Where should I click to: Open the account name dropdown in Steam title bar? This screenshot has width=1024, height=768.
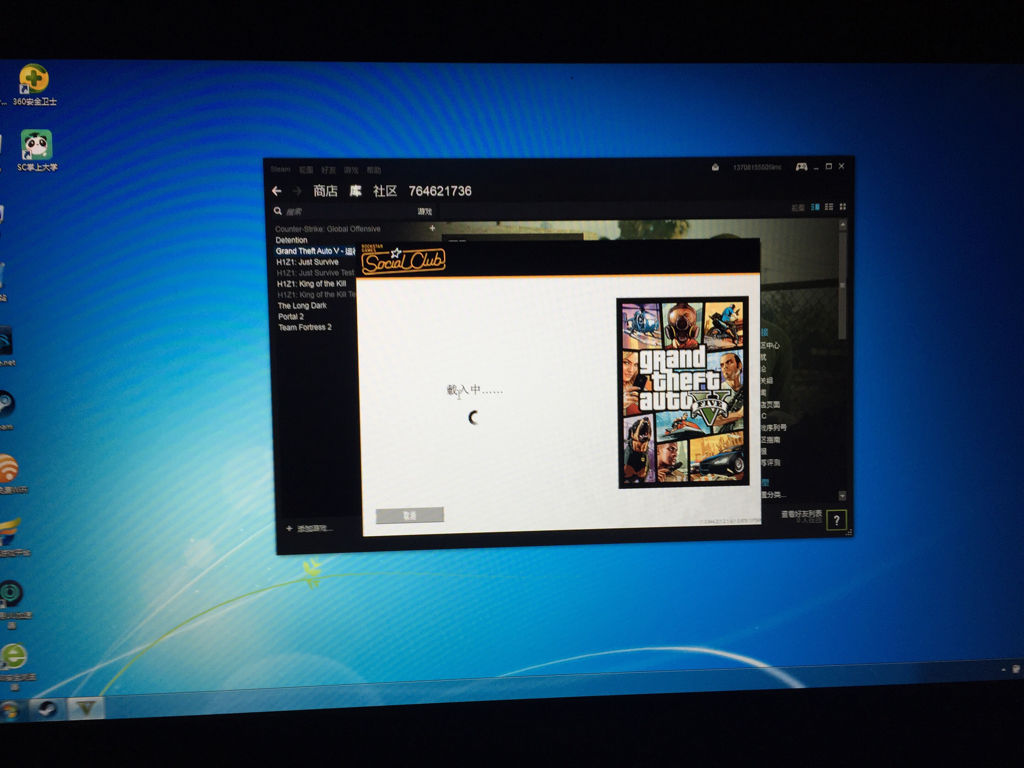(x=757, y=167)
